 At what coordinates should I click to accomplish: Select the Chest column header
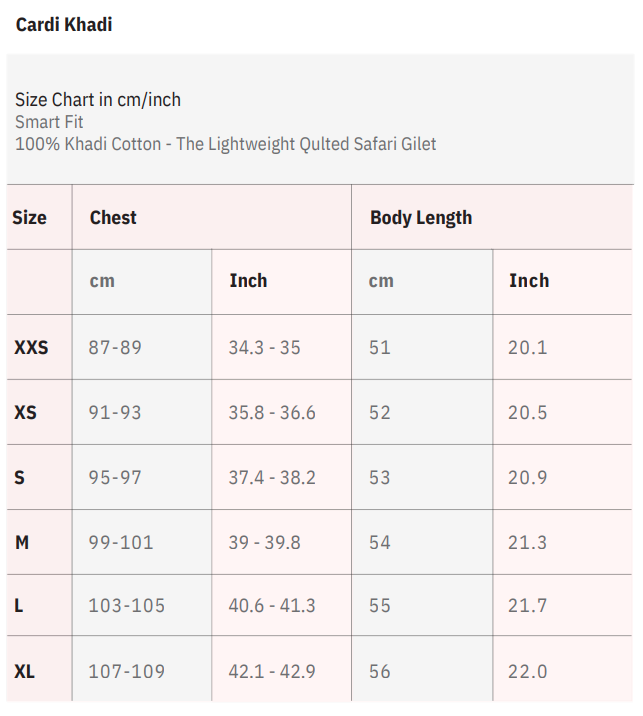113,218
